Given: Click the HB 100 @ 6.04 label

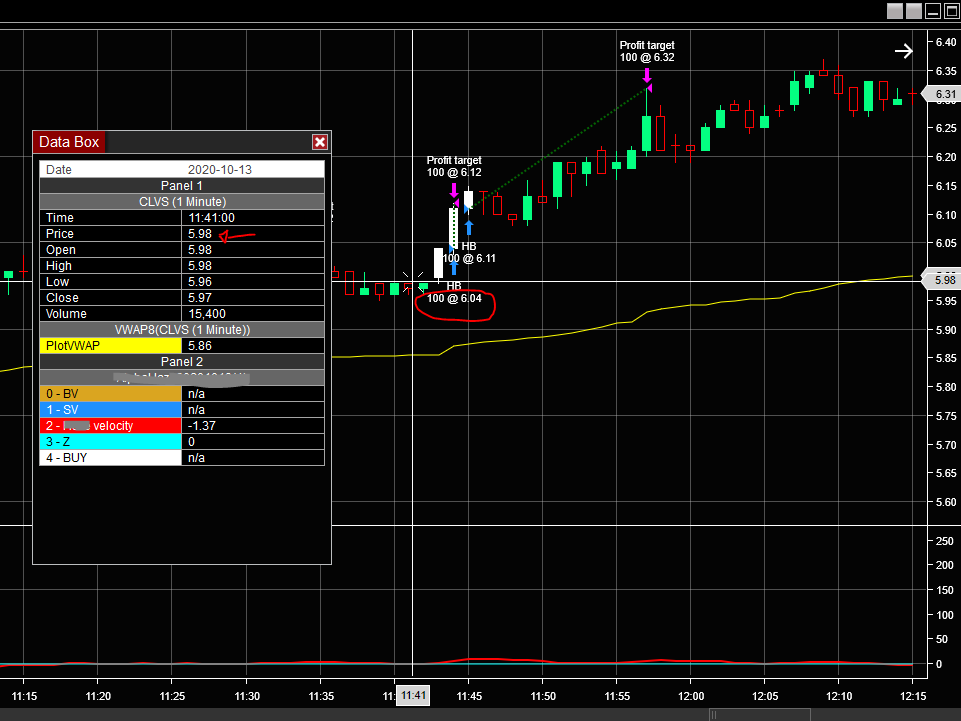Looking at the screenshot, I should pos(454,292).
